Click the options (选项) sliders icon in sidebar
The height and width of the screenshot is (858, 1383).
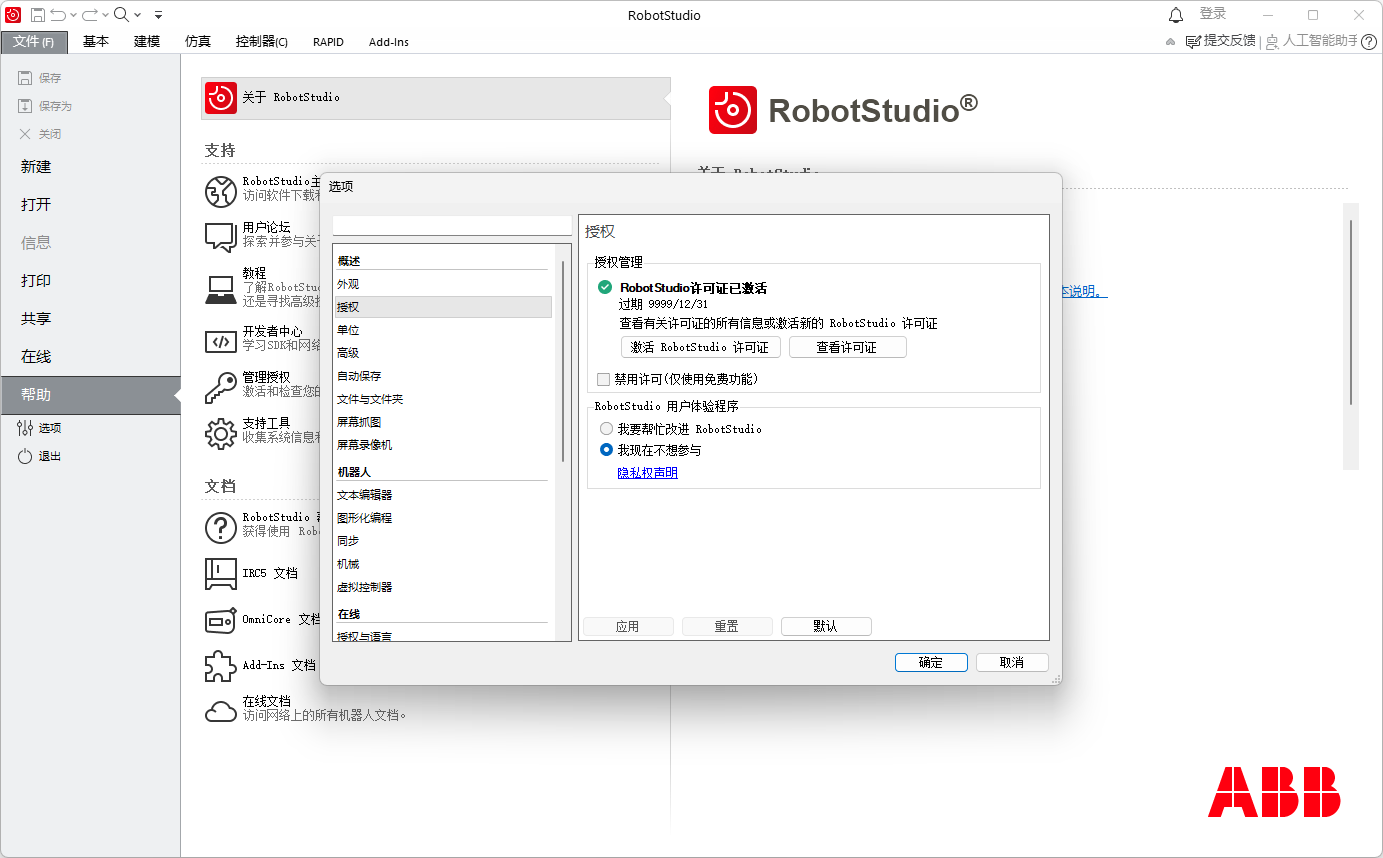25,428
